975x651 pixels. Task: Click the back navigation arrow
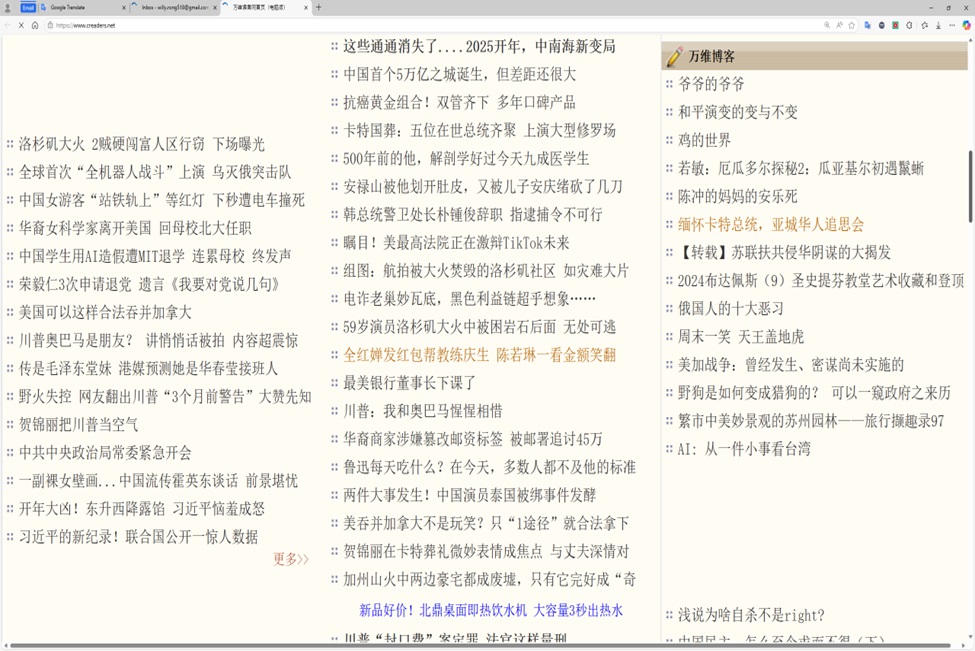(x=7, y=25)
